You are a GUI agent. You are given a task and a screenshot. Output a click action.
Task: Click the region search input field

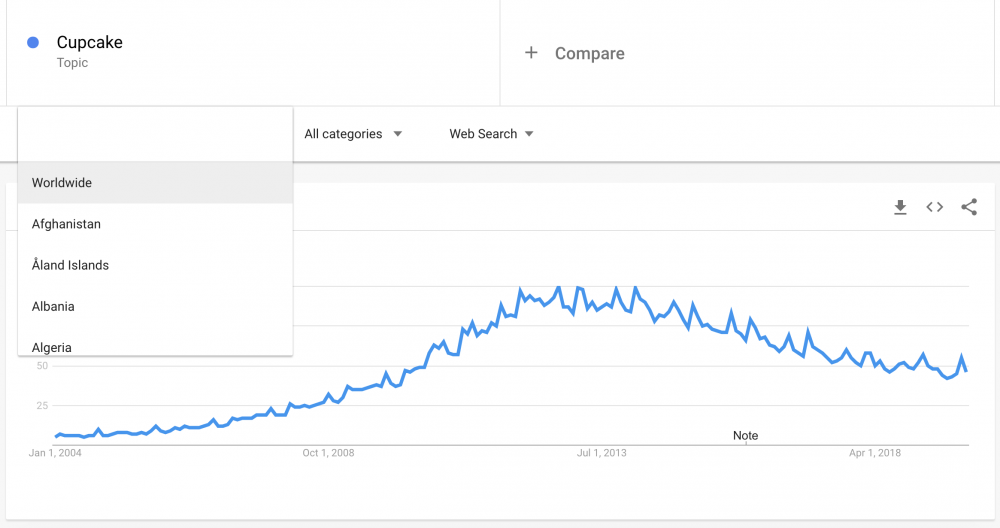pos(155,134)
